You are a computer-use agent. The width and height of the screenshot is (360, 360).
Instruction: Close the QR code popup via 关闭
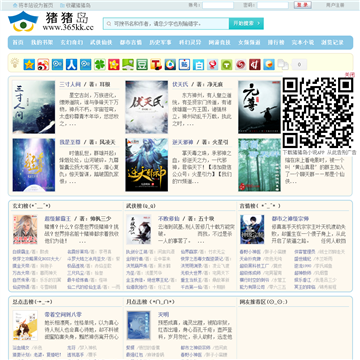350,75
